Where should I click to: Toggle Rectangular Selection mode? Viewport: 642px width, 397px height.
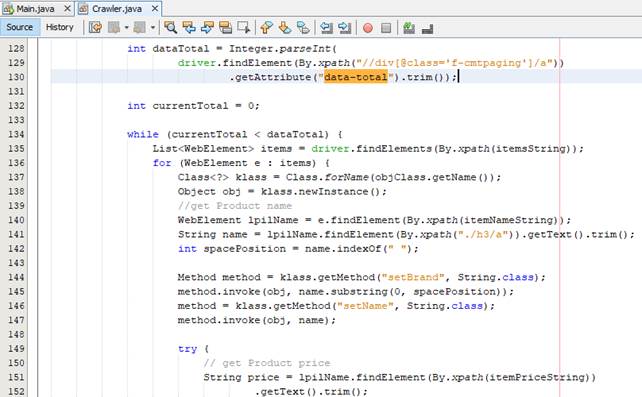tap(244, 27)
